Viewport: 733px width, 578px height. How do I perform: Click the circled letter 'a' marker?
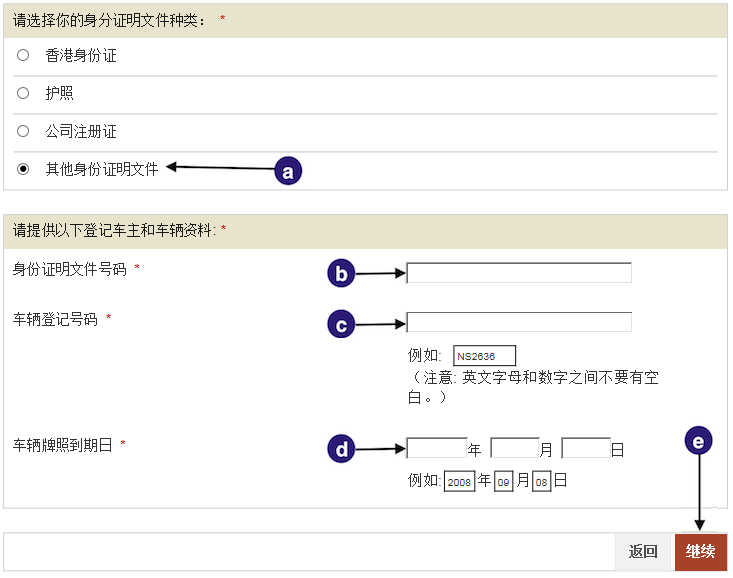[288, 171]
